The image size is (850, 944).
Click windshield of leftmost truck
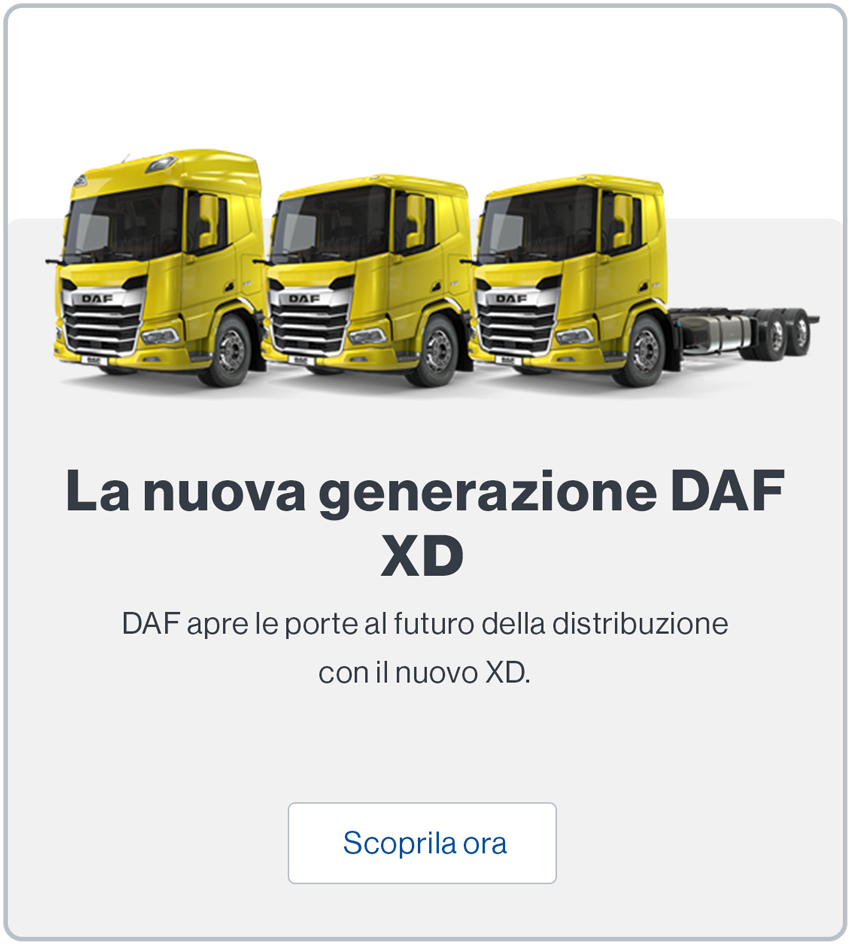[122, 224]
